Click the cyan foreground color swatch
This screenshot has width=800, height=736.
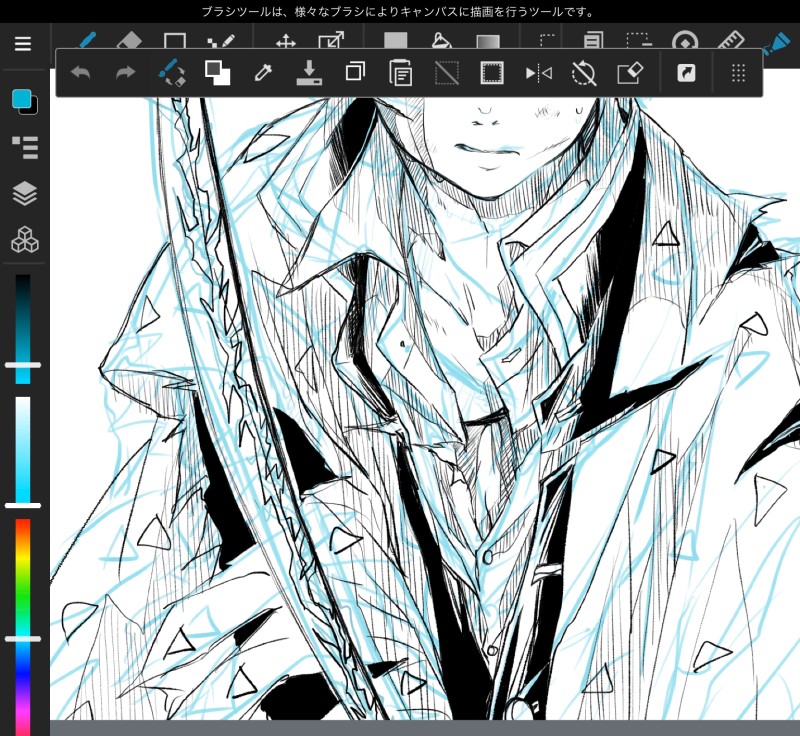click(20, 99)
